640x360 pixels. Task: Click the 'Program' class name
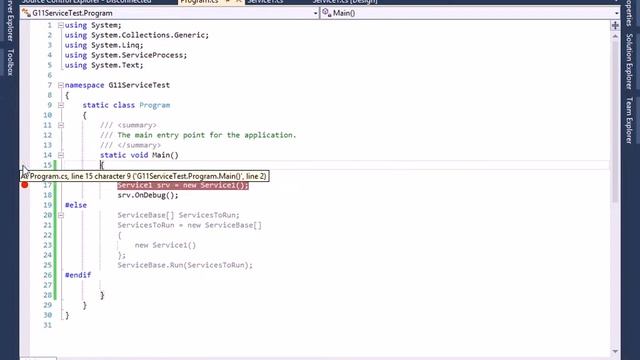click(155, 105)
